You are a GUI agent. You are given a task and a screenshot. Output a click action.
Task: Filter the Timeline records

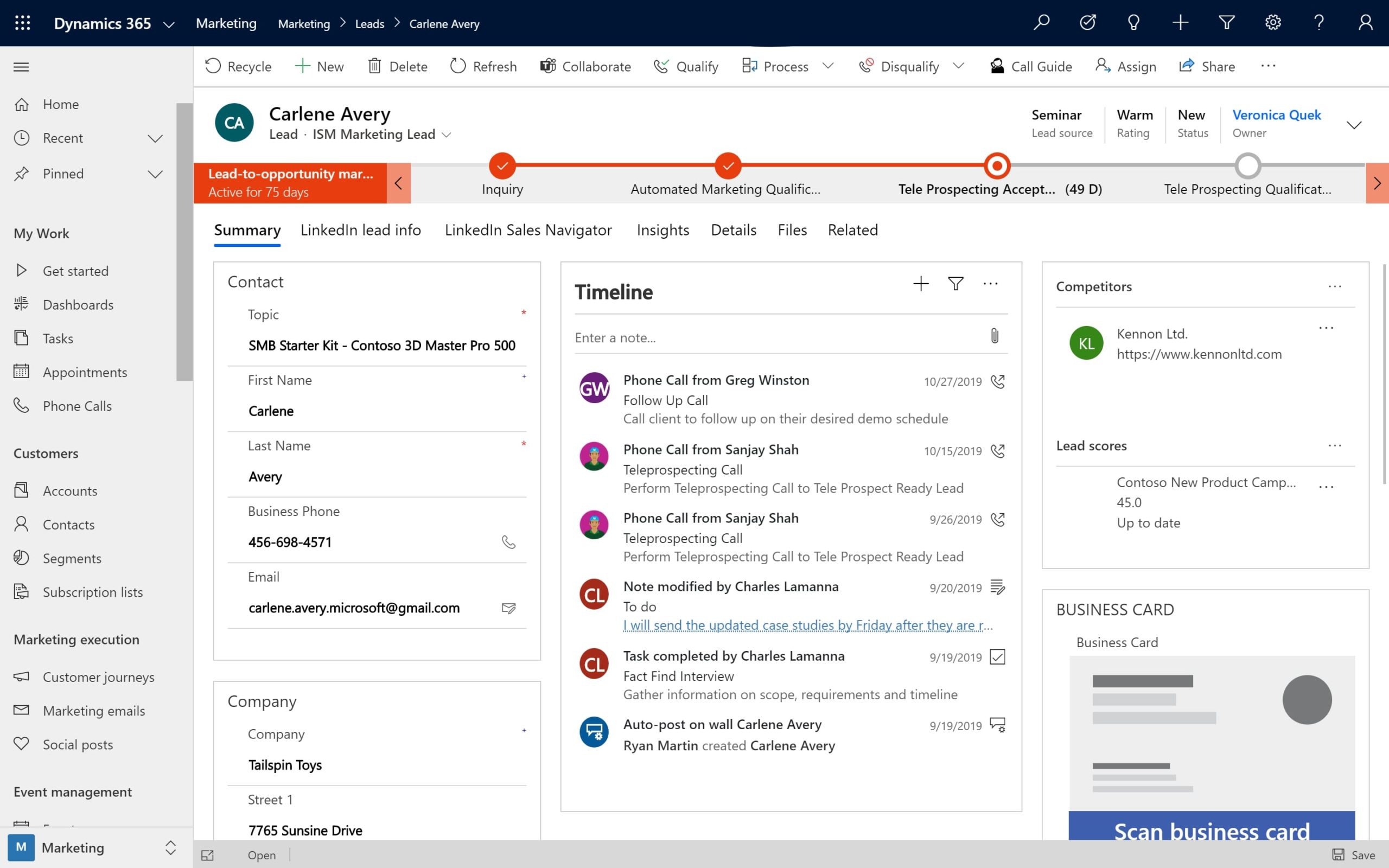pos(955,284)
